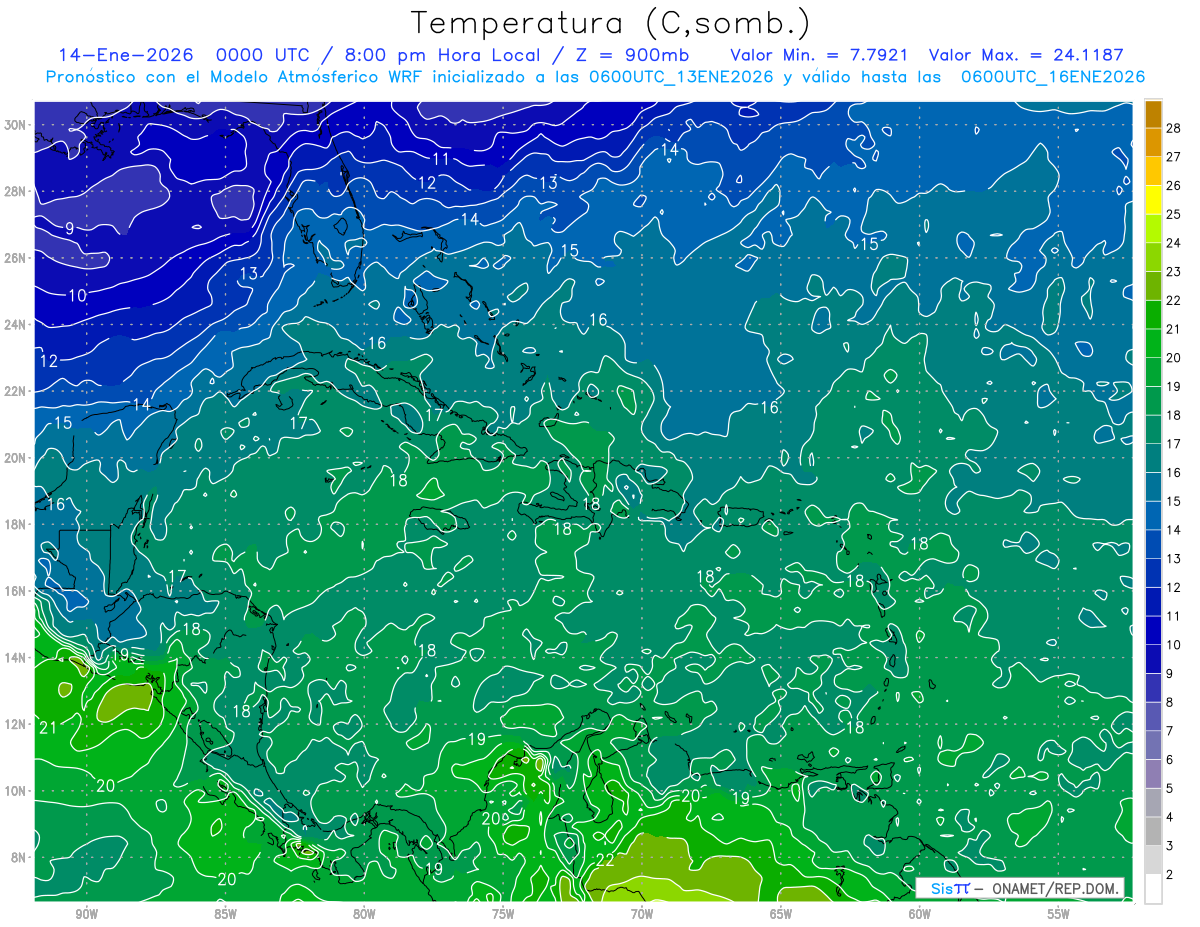The height and width of the screenshot is (927, 1200).
Task: Click the 80W longitude axis label
Action: click(364, 914)
